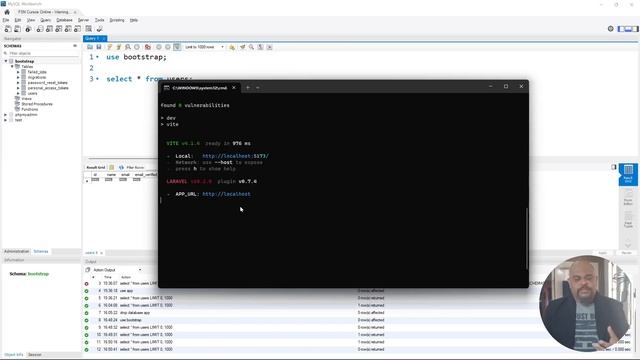Select the Field Types side panel button

coord(628,219)
